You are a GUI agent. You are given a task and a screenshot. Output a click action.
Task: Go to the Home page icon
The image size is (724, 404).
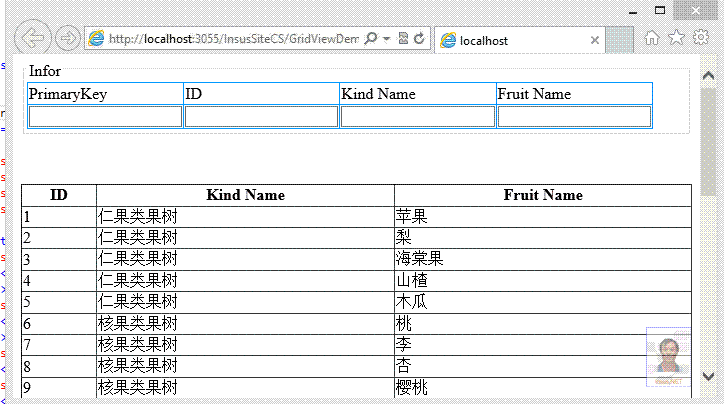tap(652, 37)
